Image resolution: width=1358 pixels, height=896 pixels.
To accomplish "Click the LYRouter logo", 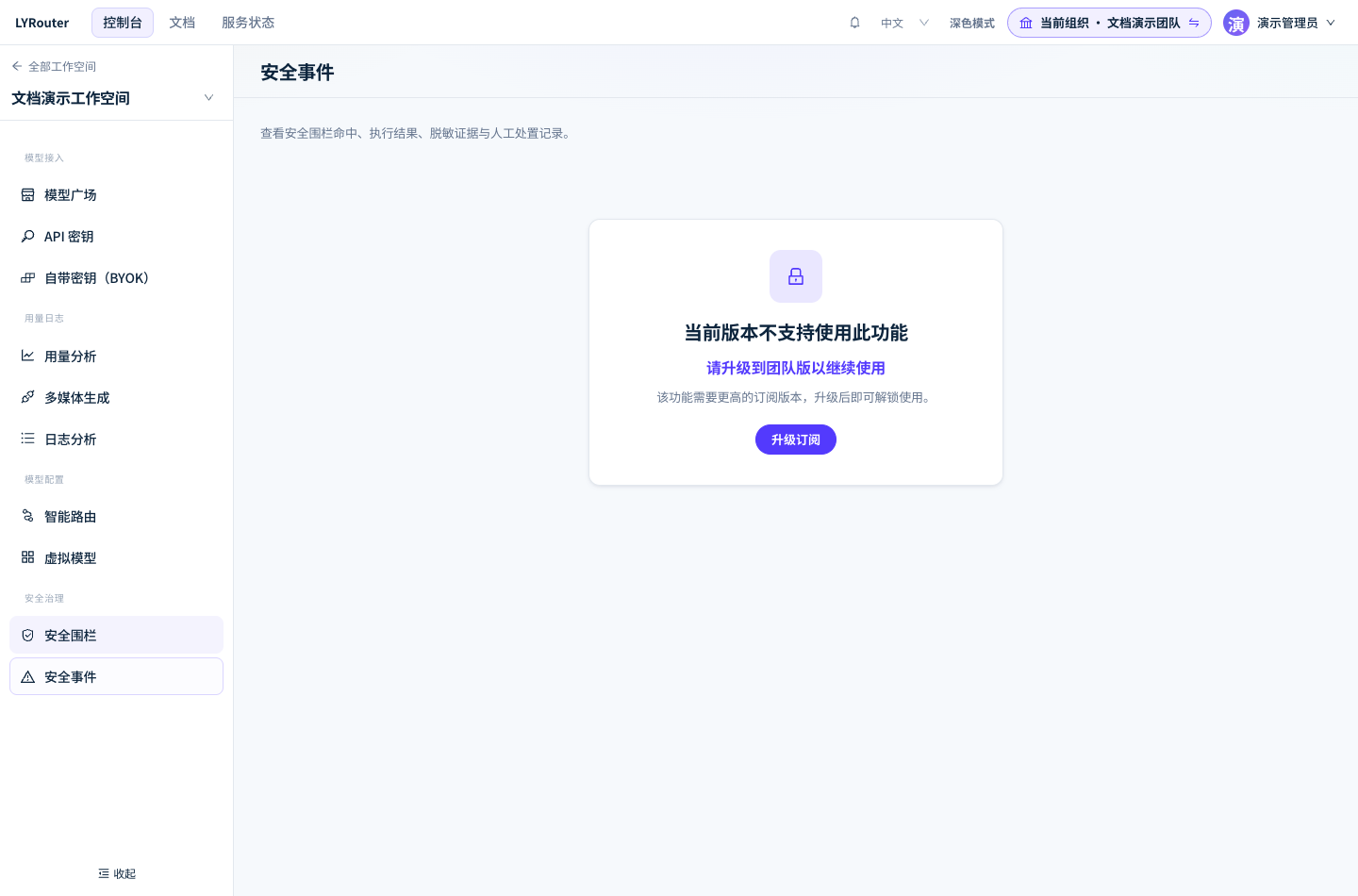I will click(x=42, y=23).
